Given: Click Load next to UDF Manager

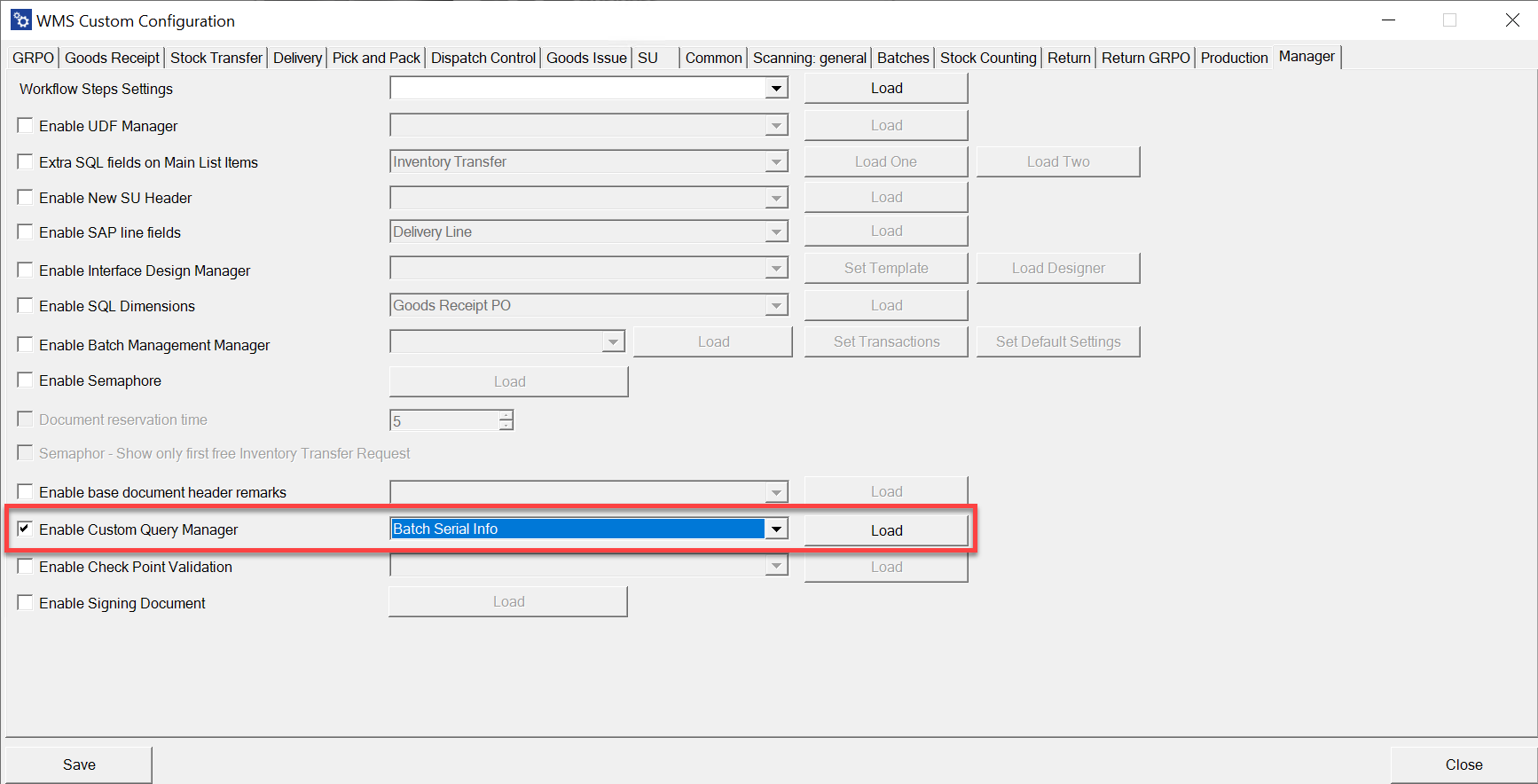Looking at the screenshot, I should click(886, 125).
